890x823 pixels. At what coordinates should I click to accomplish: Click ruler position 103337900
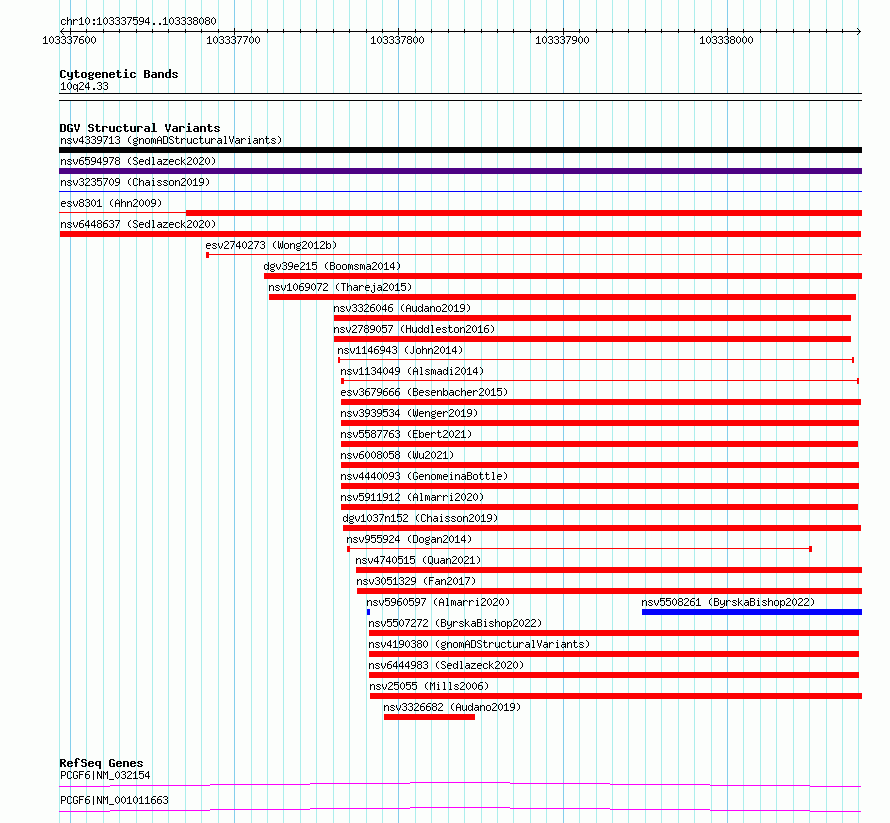point(562,40)
